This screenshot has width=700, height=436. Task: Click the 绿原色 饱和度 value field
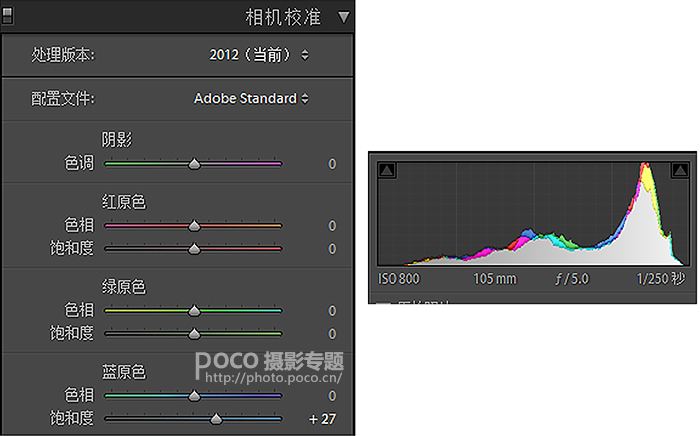[x=331, y=333]
